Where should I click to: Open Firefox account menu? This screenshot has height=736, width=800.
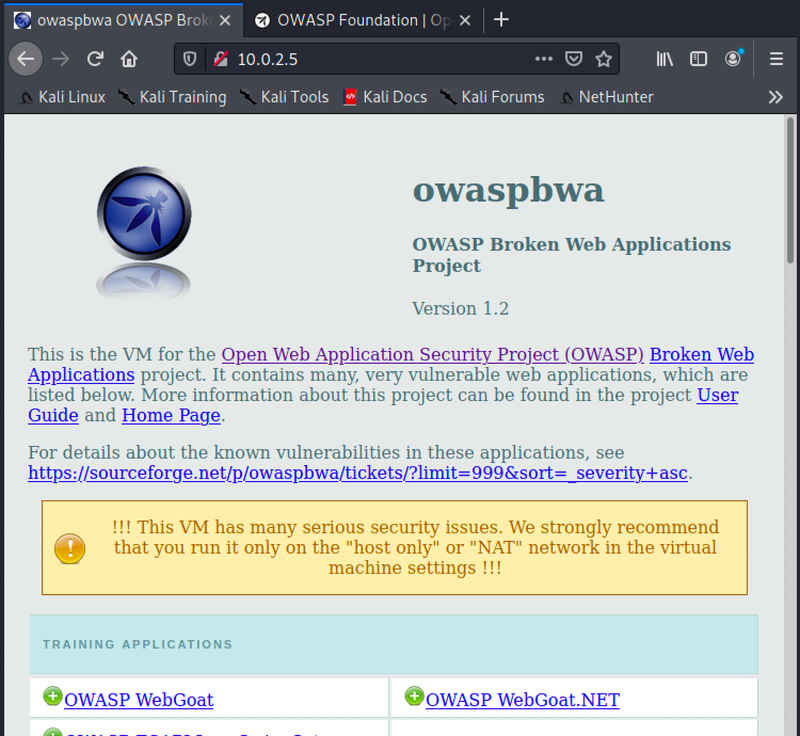(733, 59)
